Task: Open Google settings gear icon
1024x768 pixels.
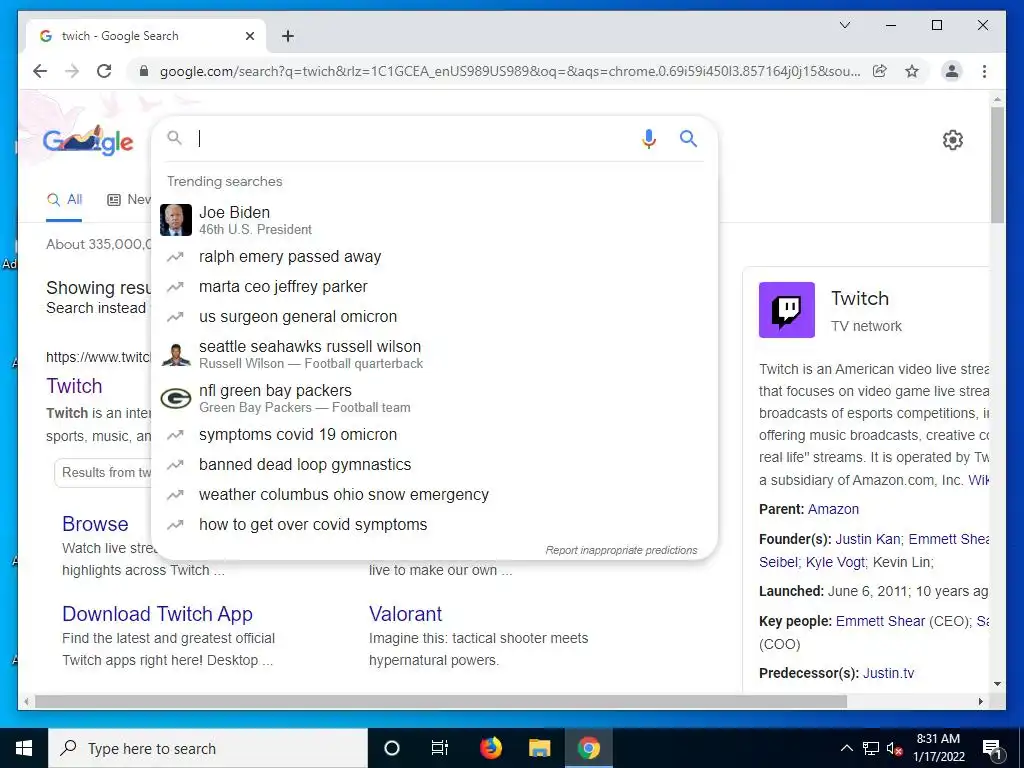Action: click(x=953, y=140)
